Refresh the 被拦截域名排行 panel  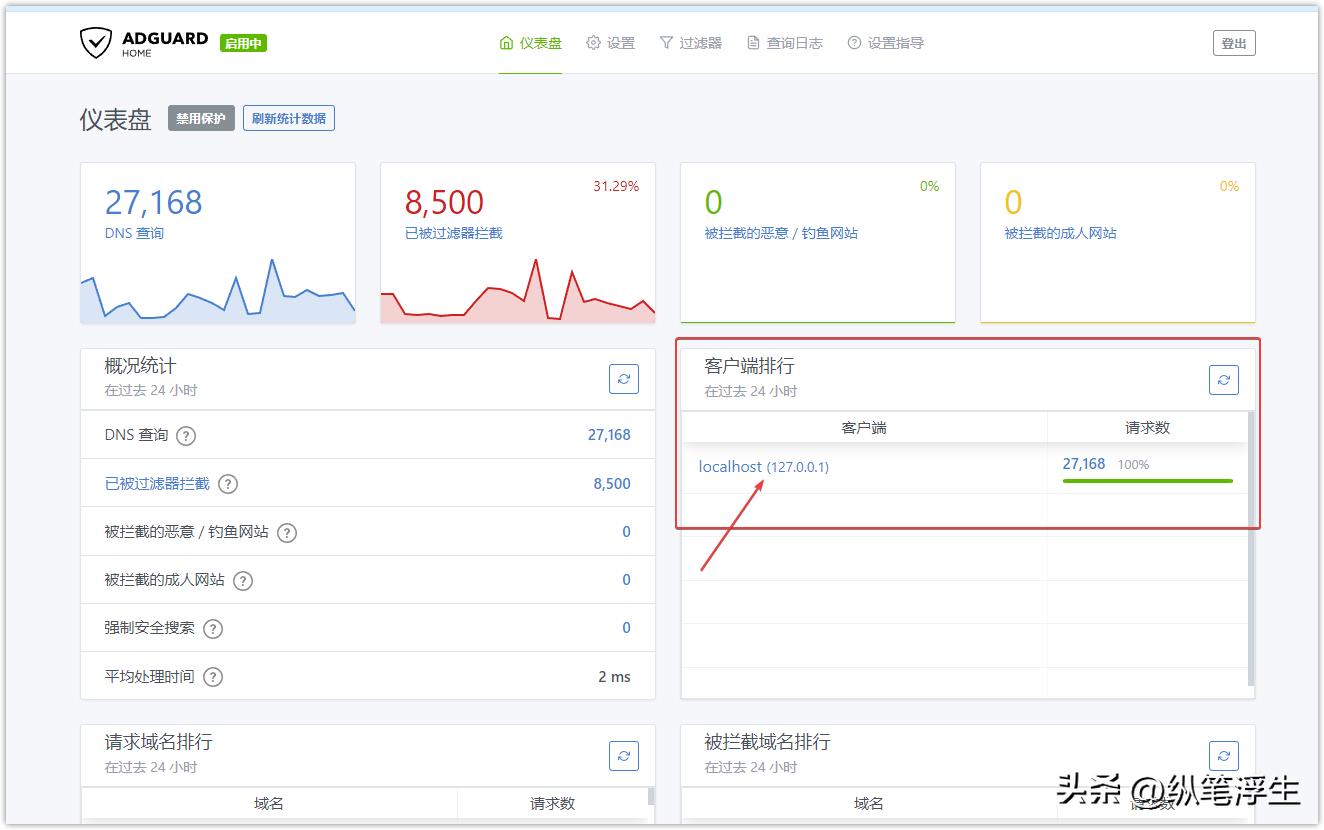pyautogui.click(x=1223, y=756)
